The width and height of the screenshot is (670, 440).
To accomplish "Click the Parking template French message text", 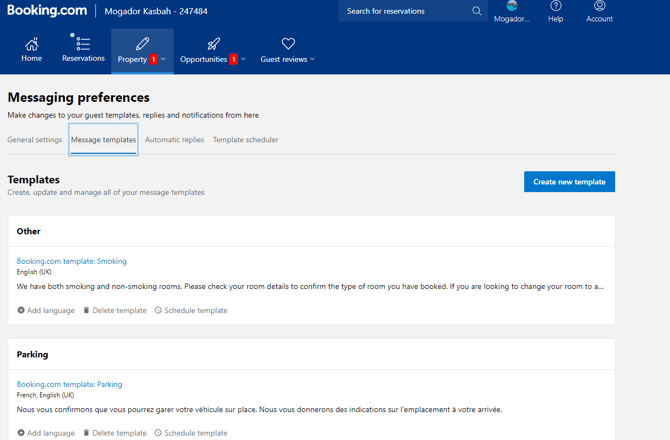I will pyautogui.click(x=259, y=409).
